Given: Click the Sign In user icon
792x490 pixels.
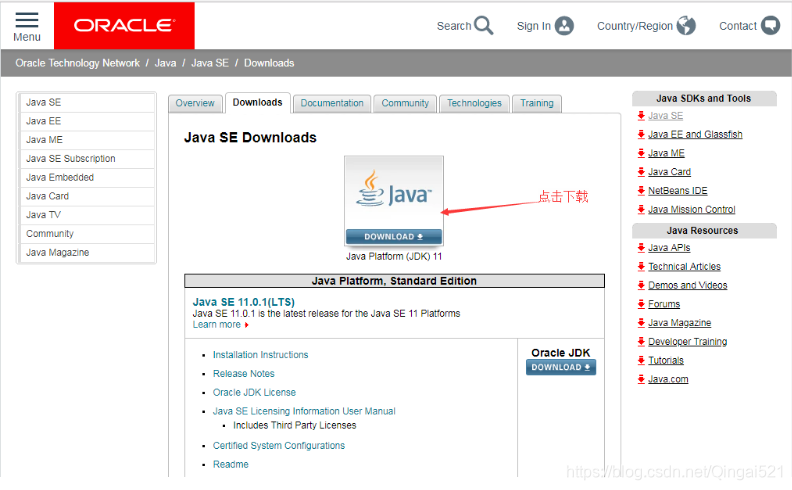Looking at the screenshot, I should point(564,25).
